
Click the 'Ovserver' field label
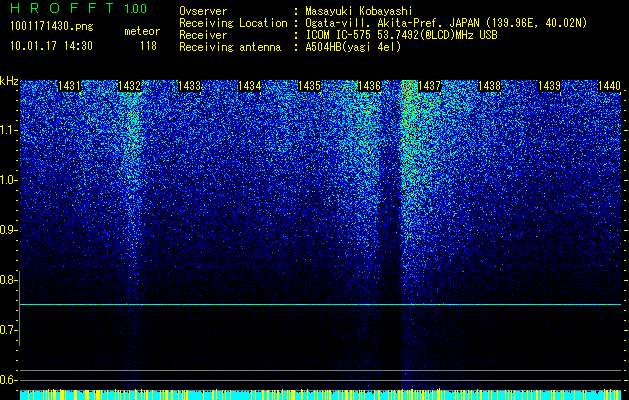point(203,11)
